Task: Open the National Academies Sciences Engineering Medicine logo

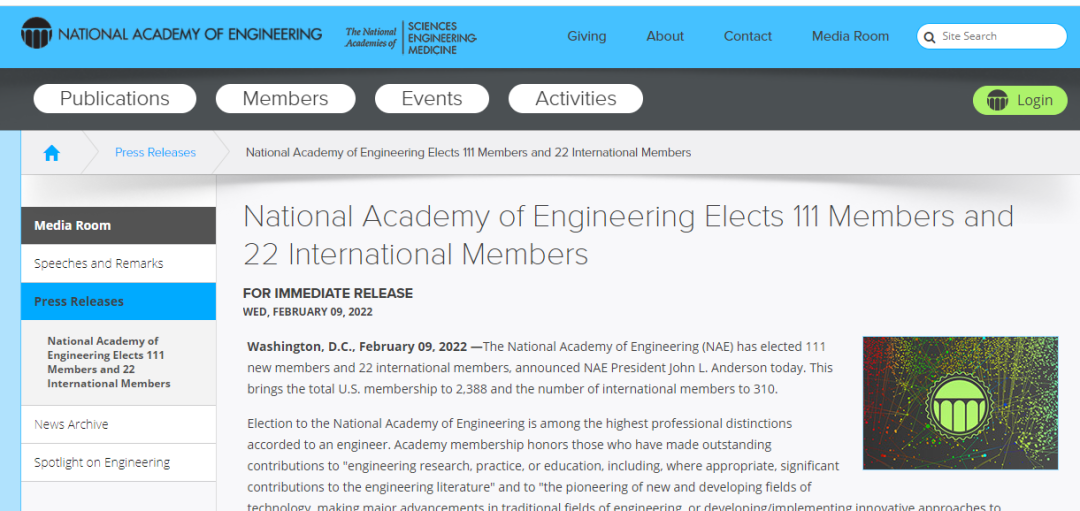Action: tap(411, 37)
